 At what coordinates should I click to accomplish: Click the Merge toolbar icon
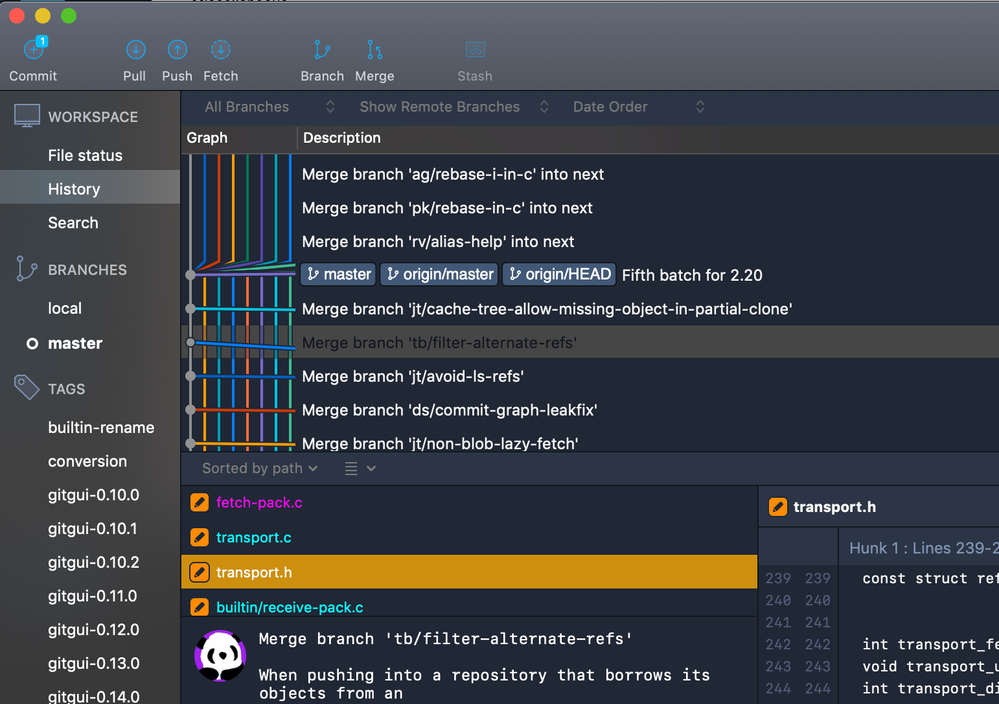click(x=375, y=50)
